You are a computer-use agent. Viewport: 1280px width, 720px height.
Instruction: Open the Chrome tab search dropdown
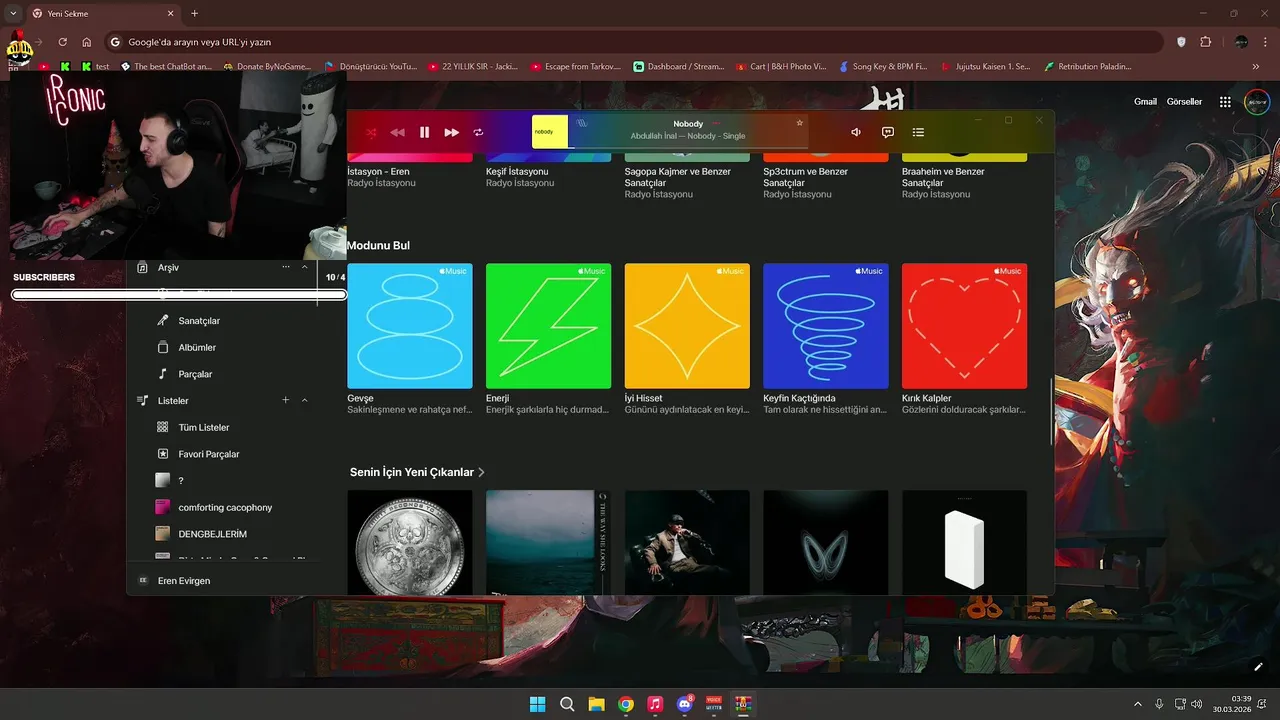13,13
